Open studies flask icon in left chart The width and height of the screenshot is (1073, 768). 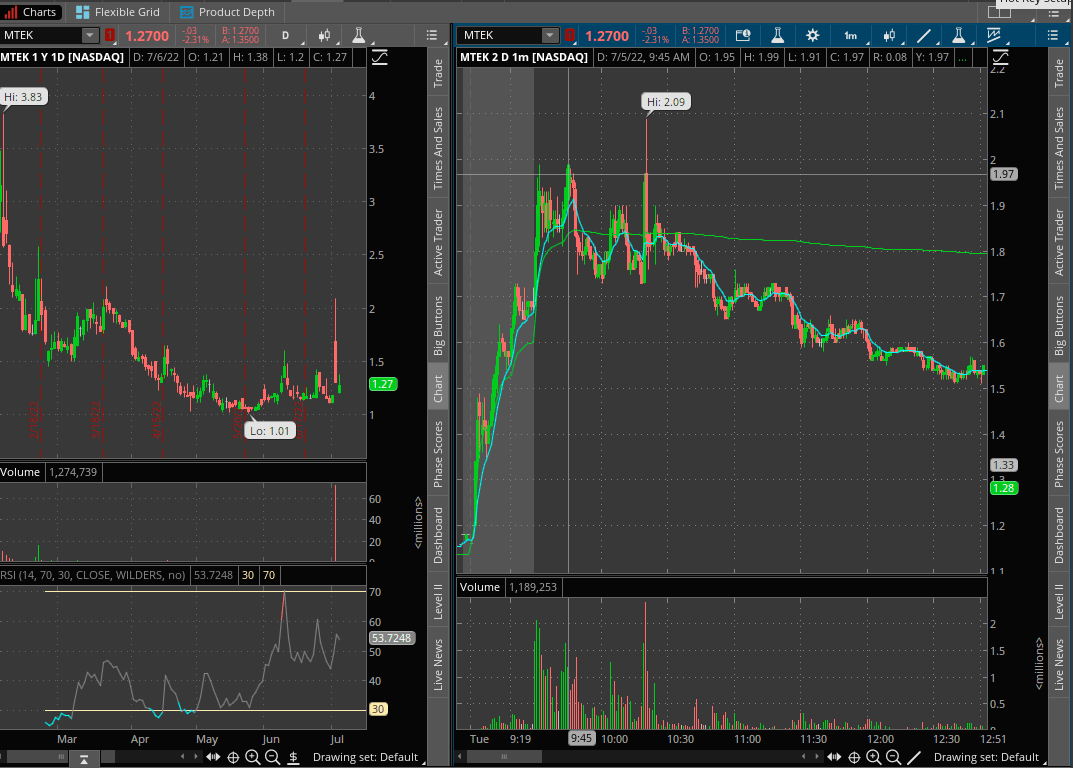tap(359, 36)
